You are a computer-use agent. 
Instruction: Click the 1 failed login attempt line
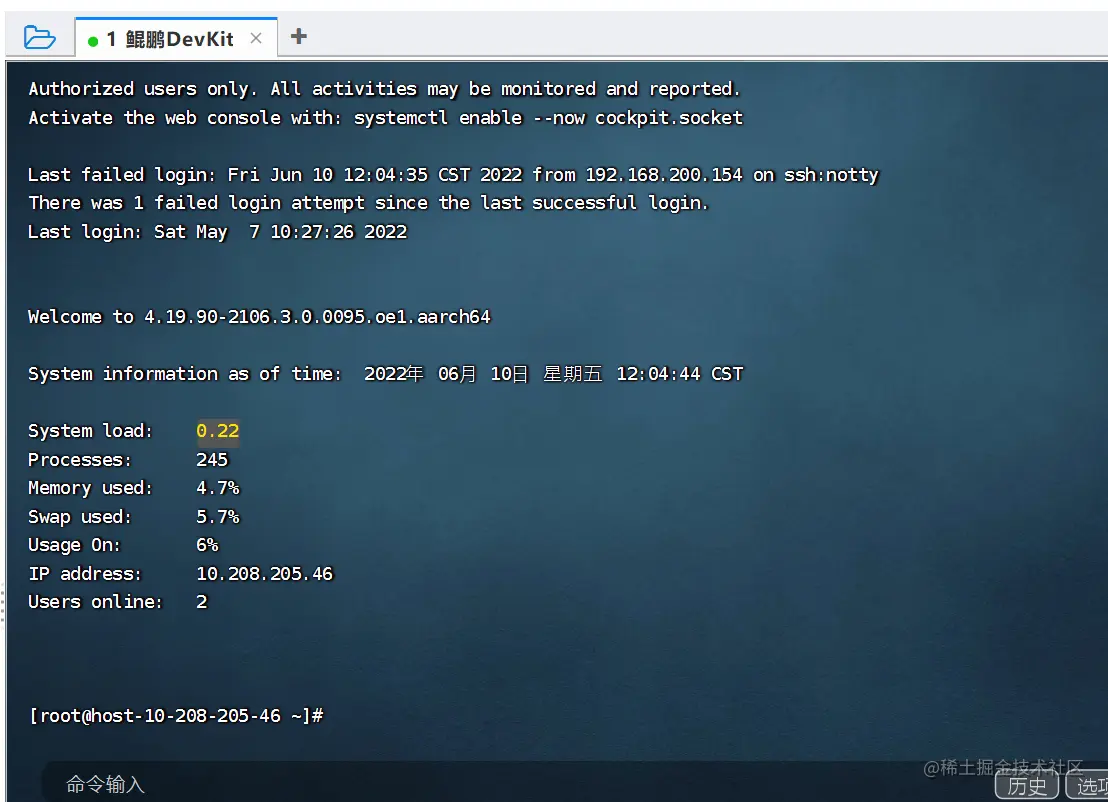click(x=368, y=204)
